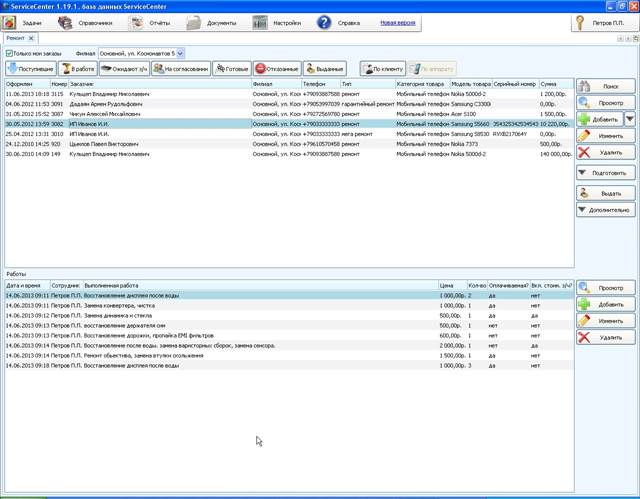Open Документы from the main toolbar
Screen dimensions: 640x499
212,23
